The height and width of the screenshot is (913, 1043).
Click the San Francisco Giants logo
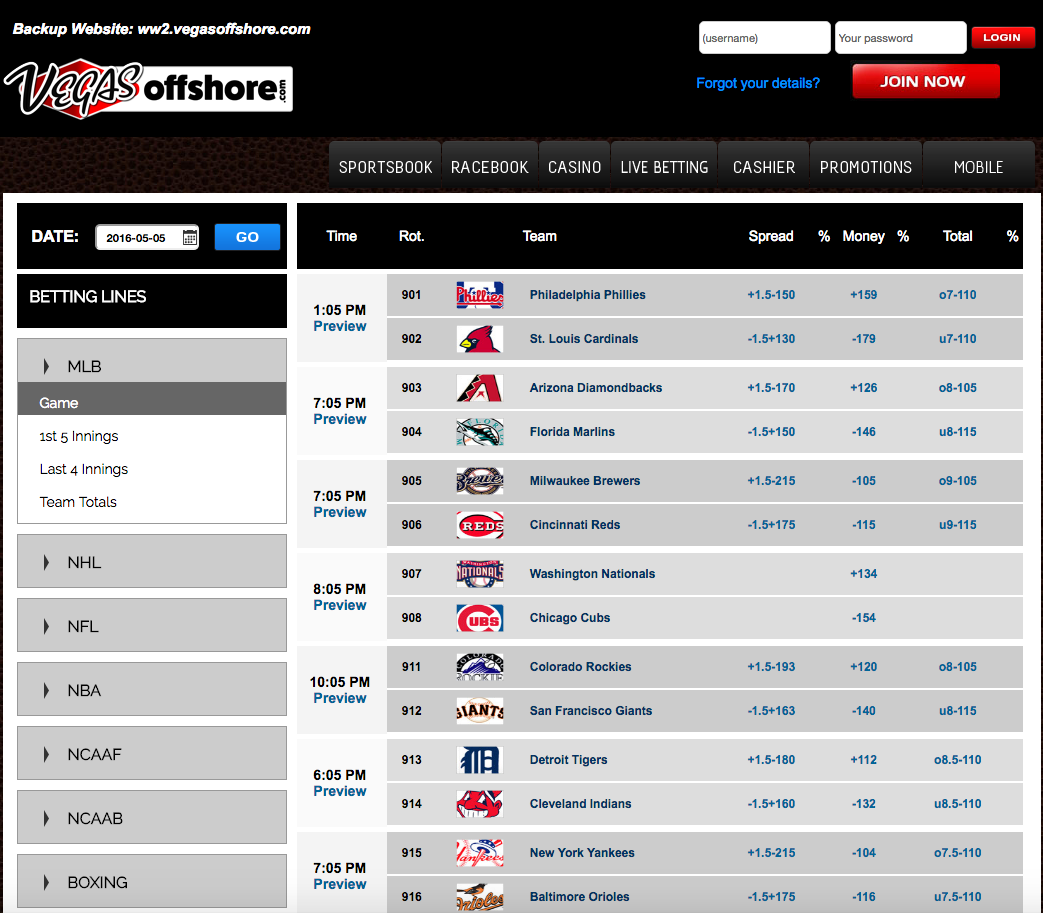[x=480, y=711]
